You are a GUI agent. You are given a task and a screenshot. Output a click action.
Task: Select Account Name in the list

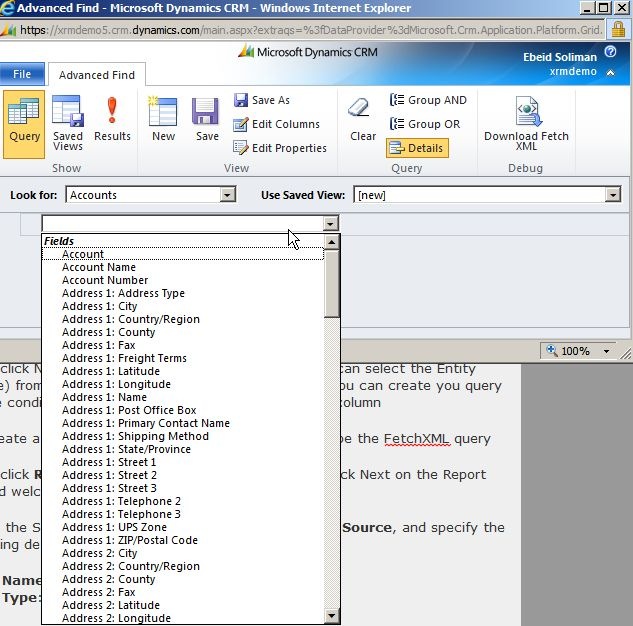(x=183, y=267)
